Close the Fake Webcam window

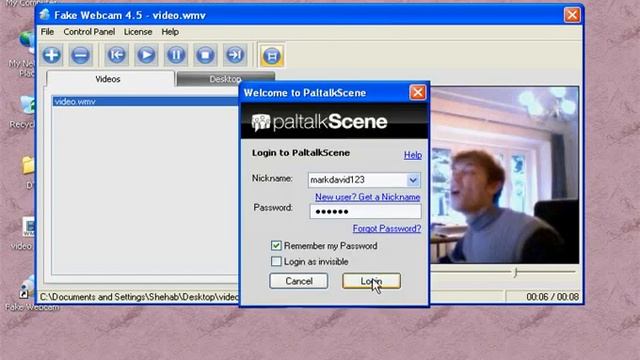(572, 15)
